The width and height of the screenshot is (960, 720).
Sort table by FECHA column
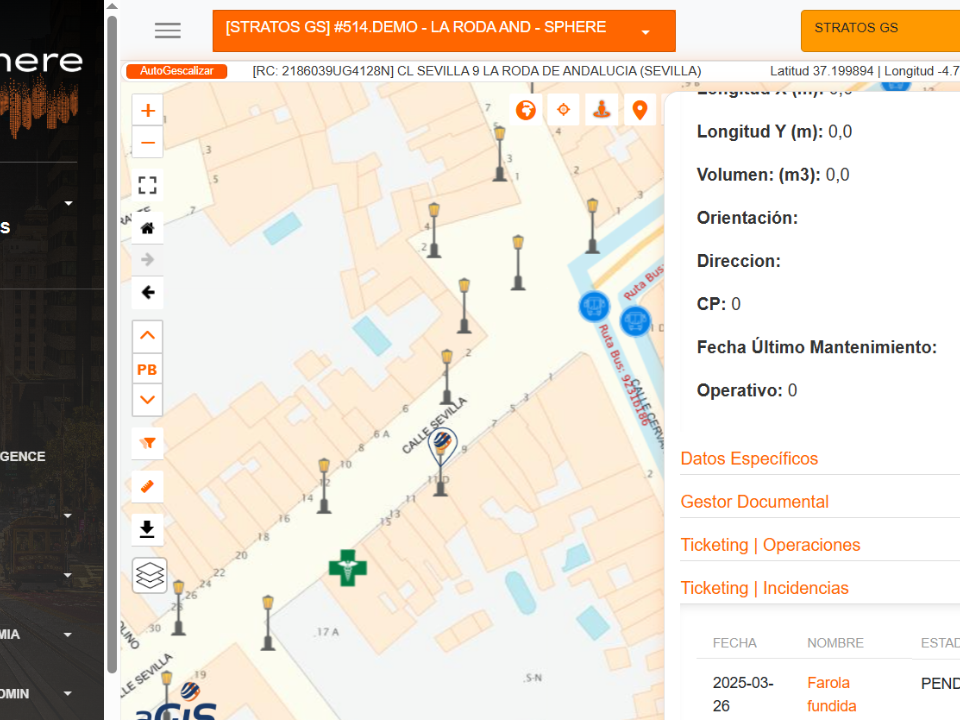(x=734, y=643)
